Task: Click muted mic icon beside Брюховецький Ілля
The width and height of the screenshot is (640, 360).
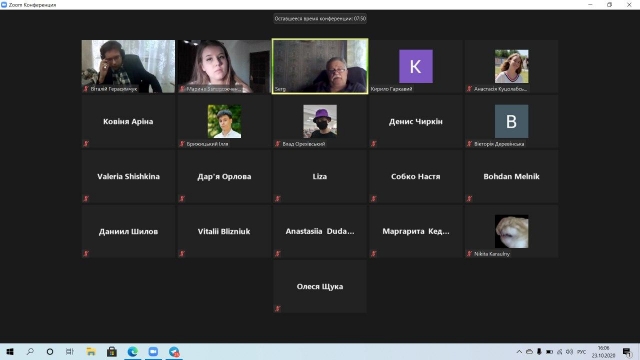Action: (x=182, y=144)
